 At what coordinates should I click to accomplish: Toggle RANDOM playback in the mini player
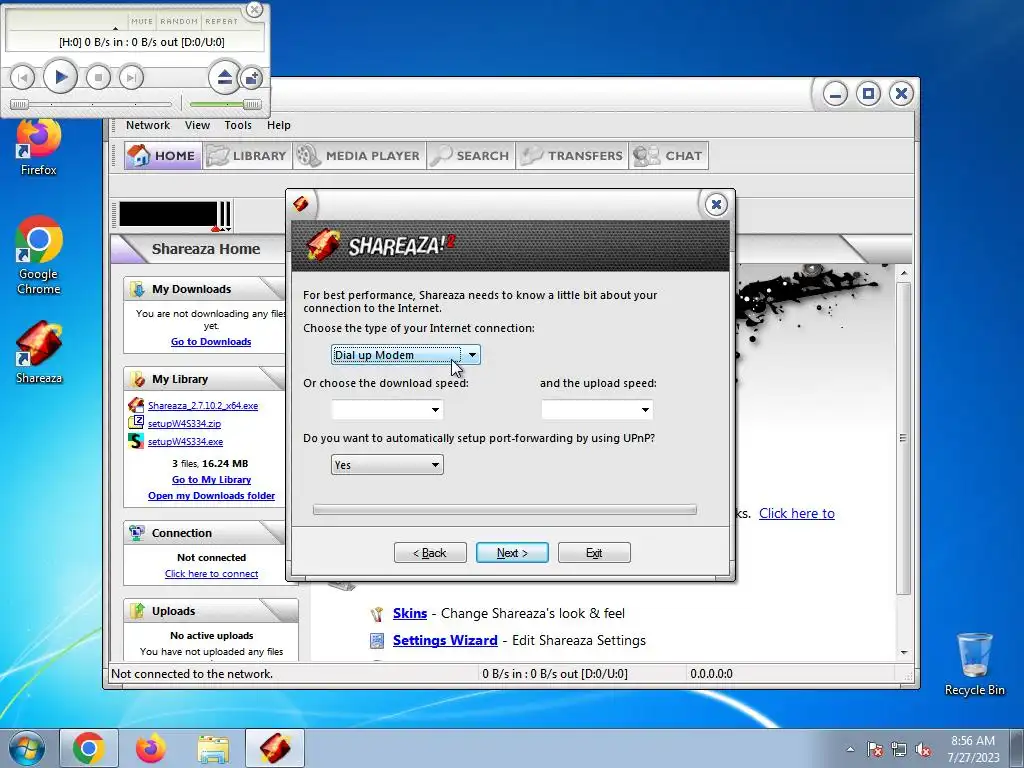[x=179, y=21]
